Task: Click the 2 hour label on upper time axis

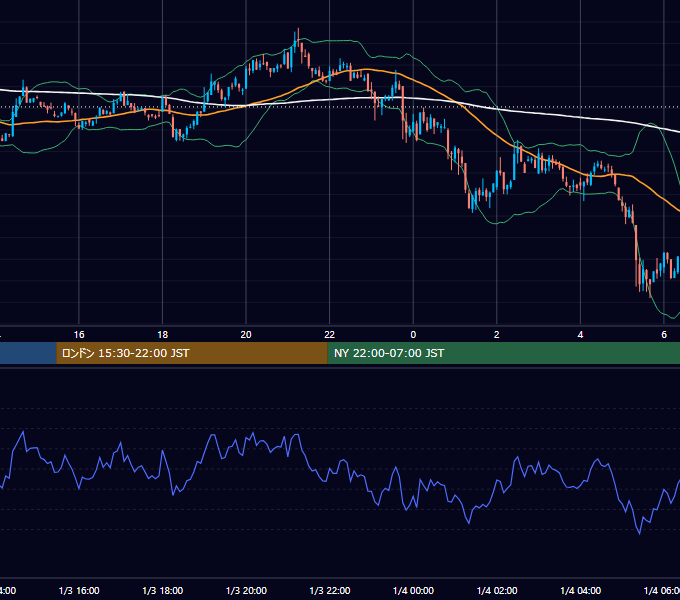Action: 497,335
